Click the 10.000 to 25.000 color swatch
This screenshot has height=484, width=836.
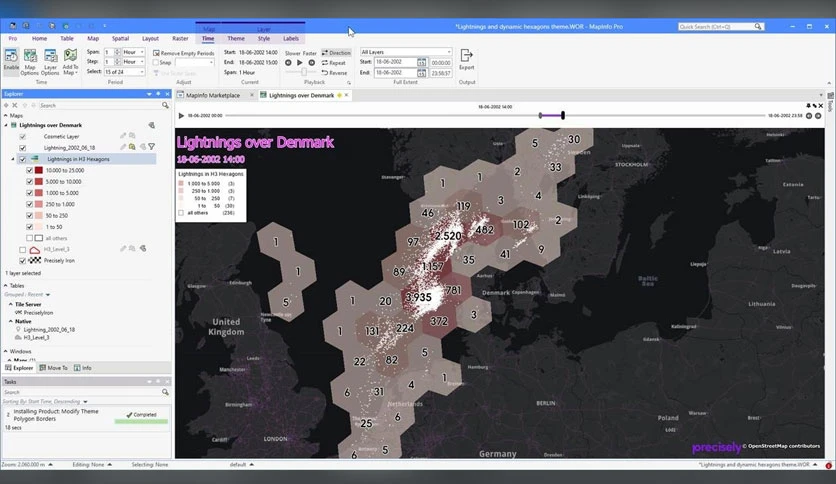tap(39, 170)
